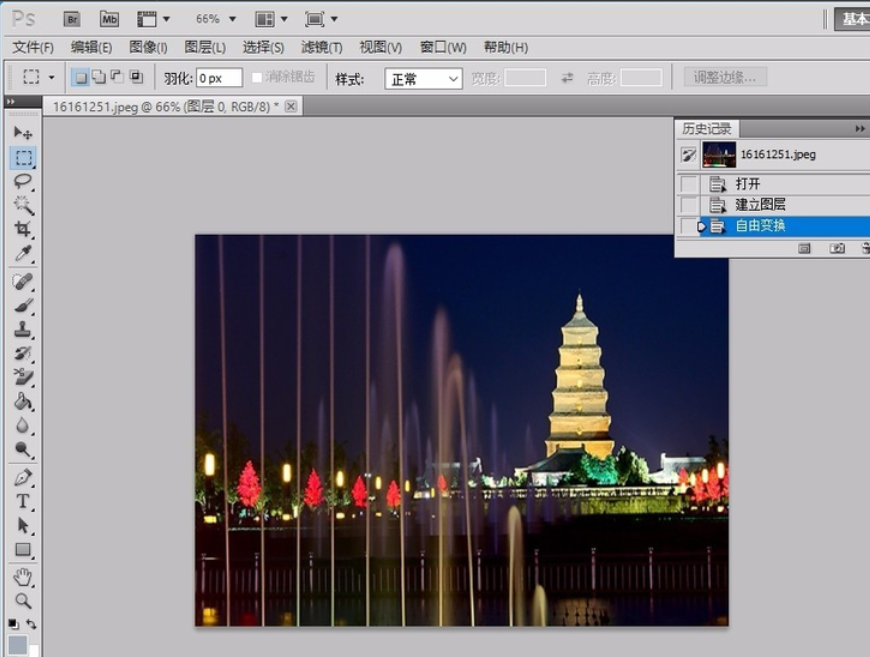Select the Eraser tool
Screen dimensions: 870x657
[x=23, y=377]
